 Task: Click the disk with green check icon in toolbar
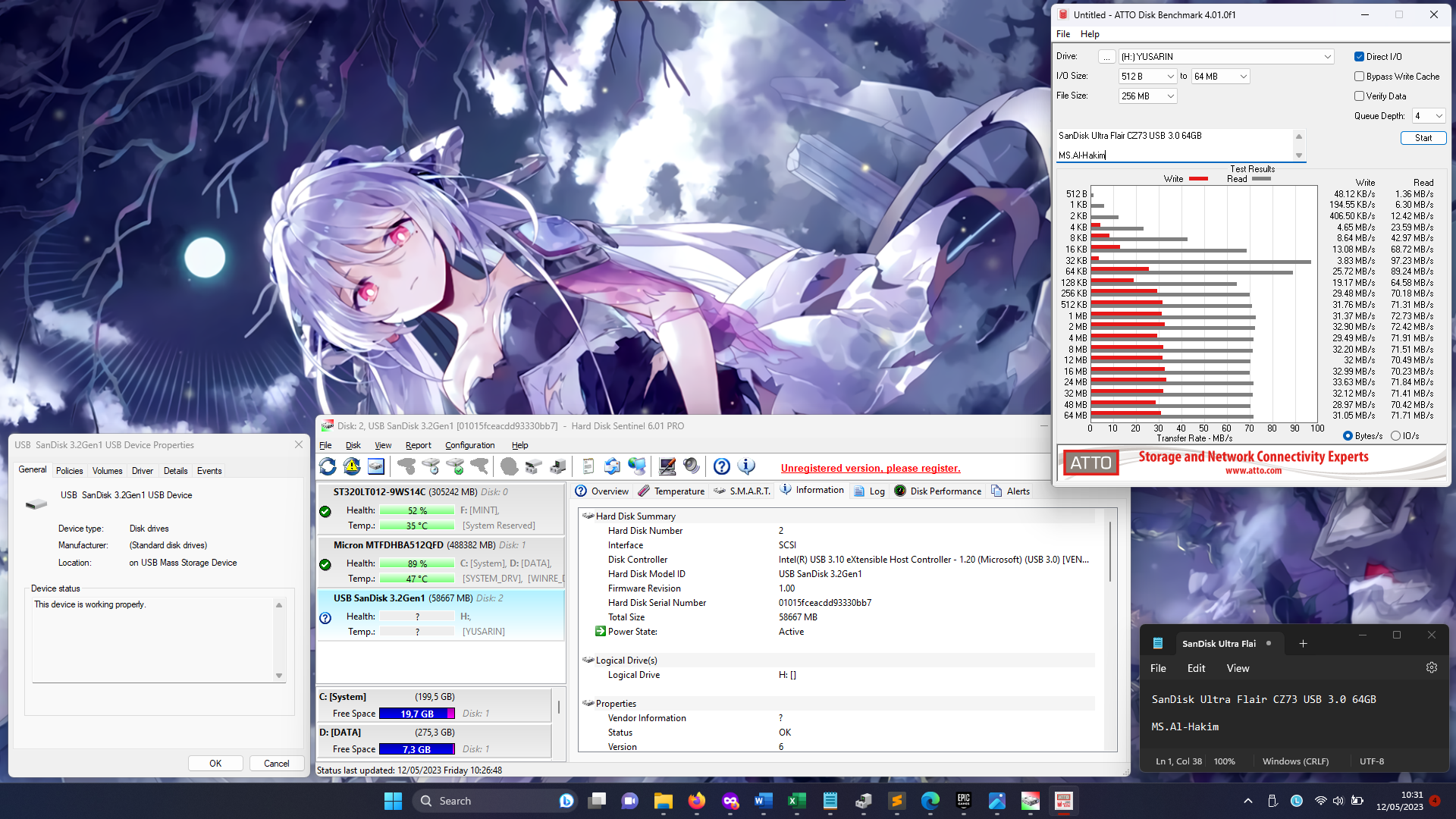coord(455,467)
